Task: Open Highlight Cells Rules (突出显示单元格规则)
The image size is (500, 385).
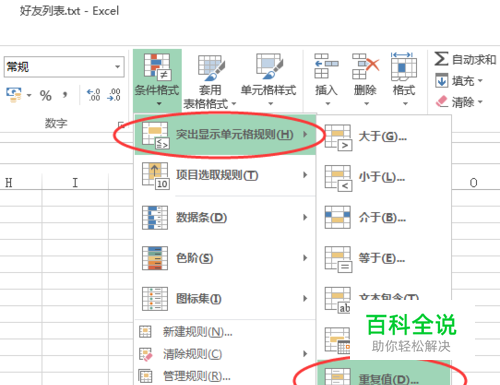Action: pos(225,135)
